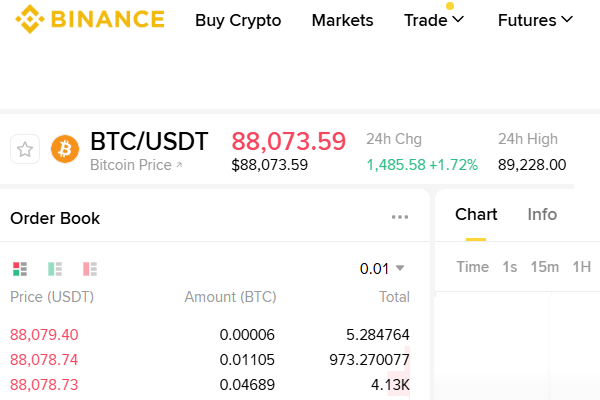Show sell orders only view
Screen dimensions: 600x400
coord(90,269)
